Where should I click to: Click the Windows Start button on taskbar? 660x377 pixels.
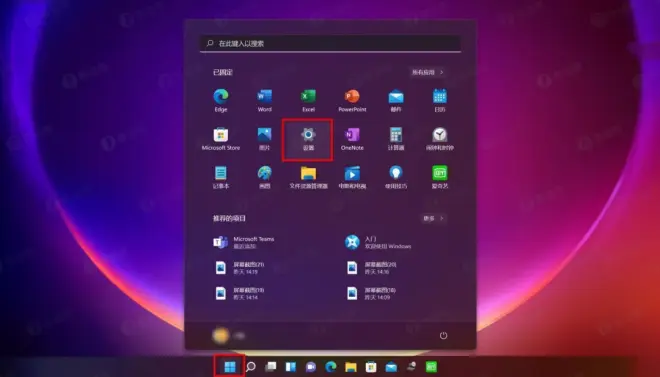pyautogui.click(x=230, y=367)
